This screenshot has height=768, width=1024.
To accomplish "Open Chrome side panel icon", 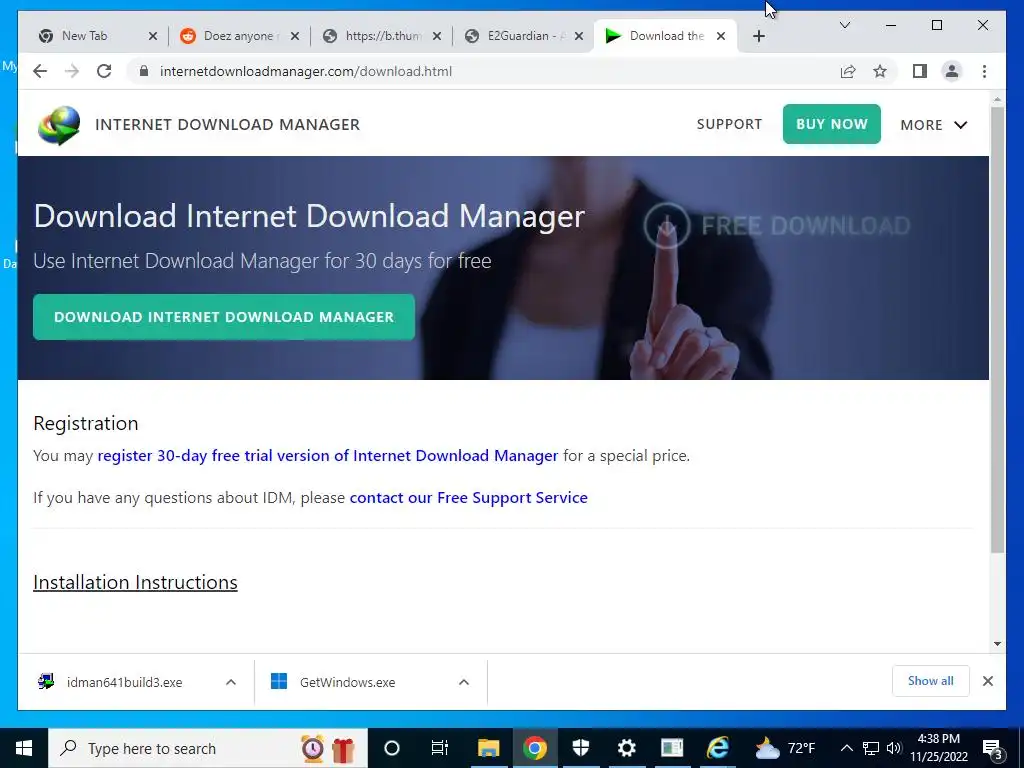I will click(920, 71).
